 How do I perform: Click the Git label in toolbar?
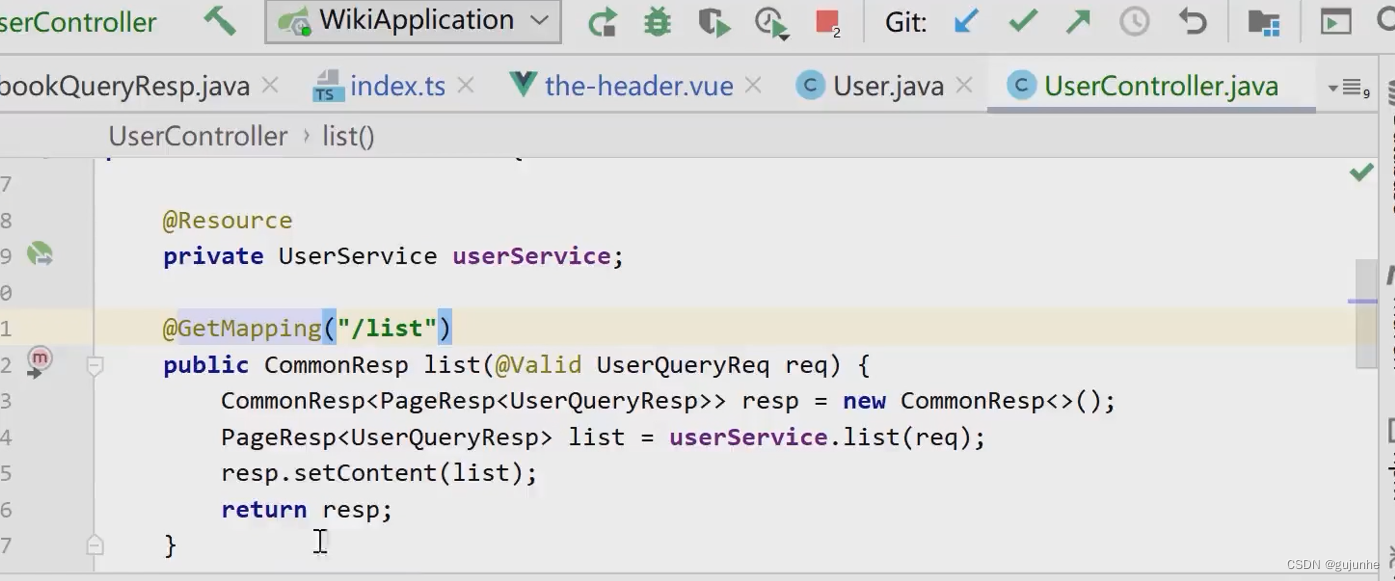pyautogui.click(x=906, y=21)
